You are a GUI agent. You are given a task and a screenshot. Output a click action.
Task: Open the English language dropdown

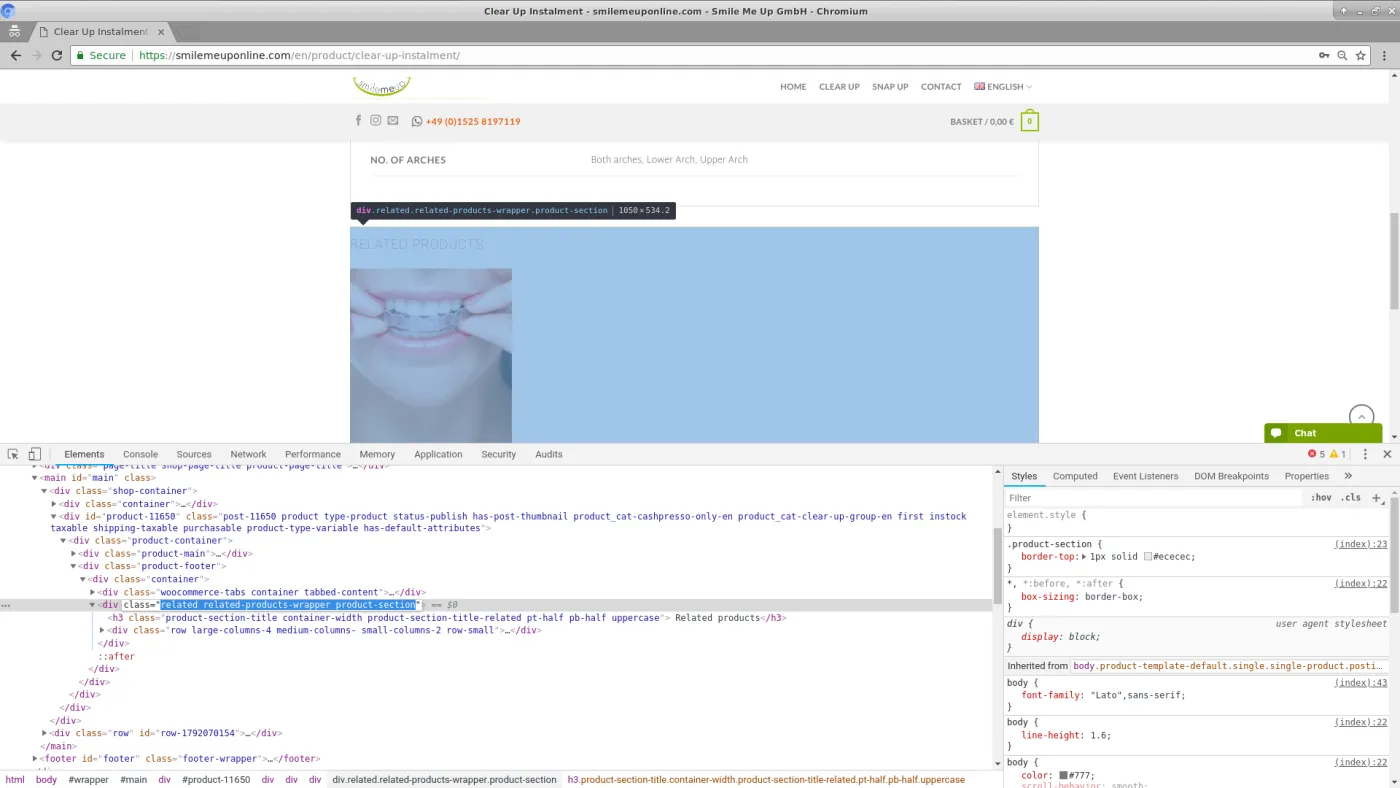(1003, 87)
